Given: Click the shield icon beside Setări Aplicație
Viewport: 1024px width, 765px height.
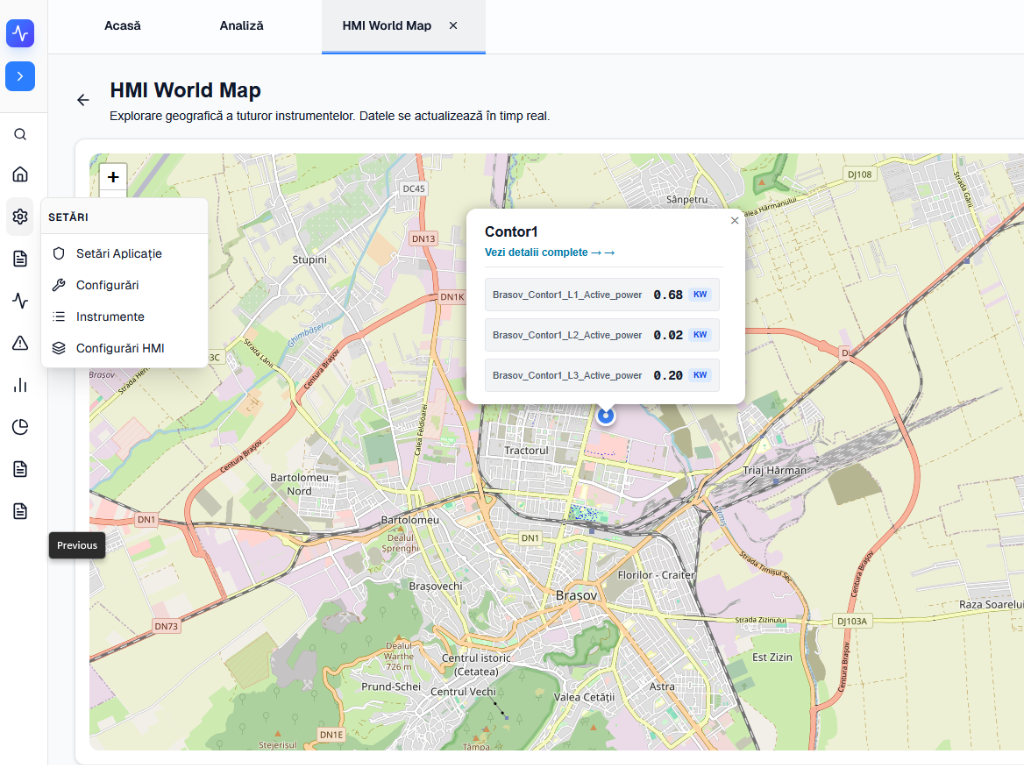Looking at the screenshot, I should coord(59,253).
